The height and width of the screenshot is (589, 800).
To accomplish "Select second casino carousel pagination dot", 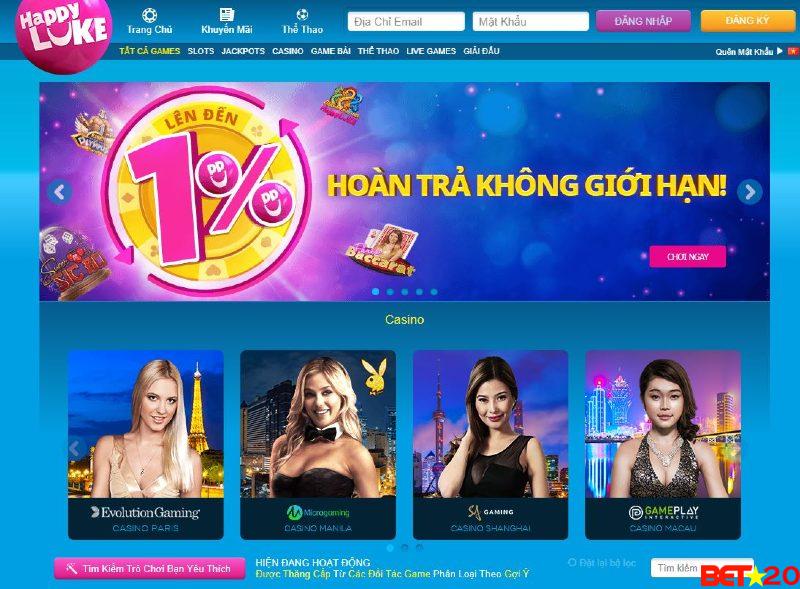I will coord(405,547).
